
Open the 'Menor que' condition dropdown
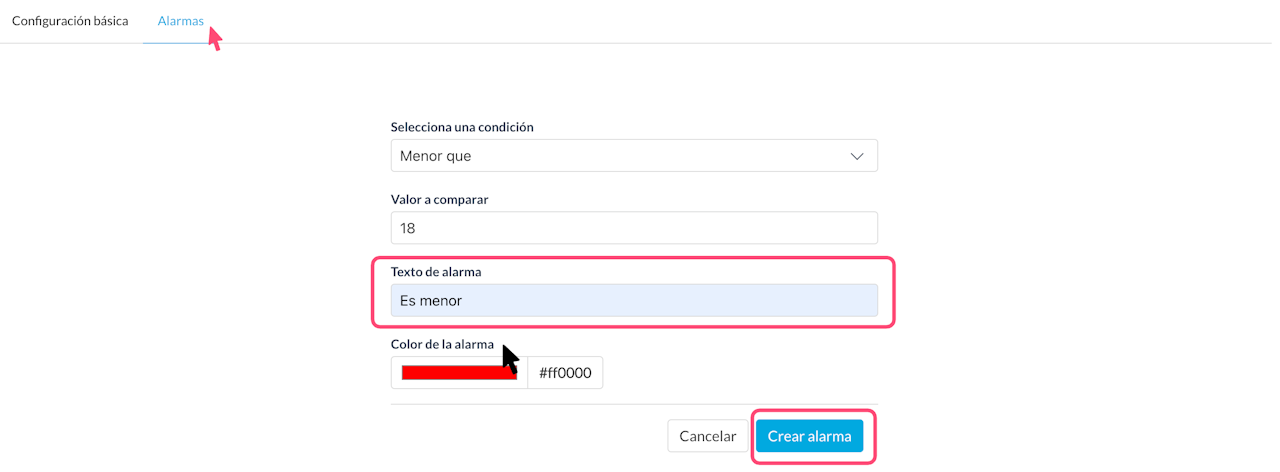tap(634, 156)
